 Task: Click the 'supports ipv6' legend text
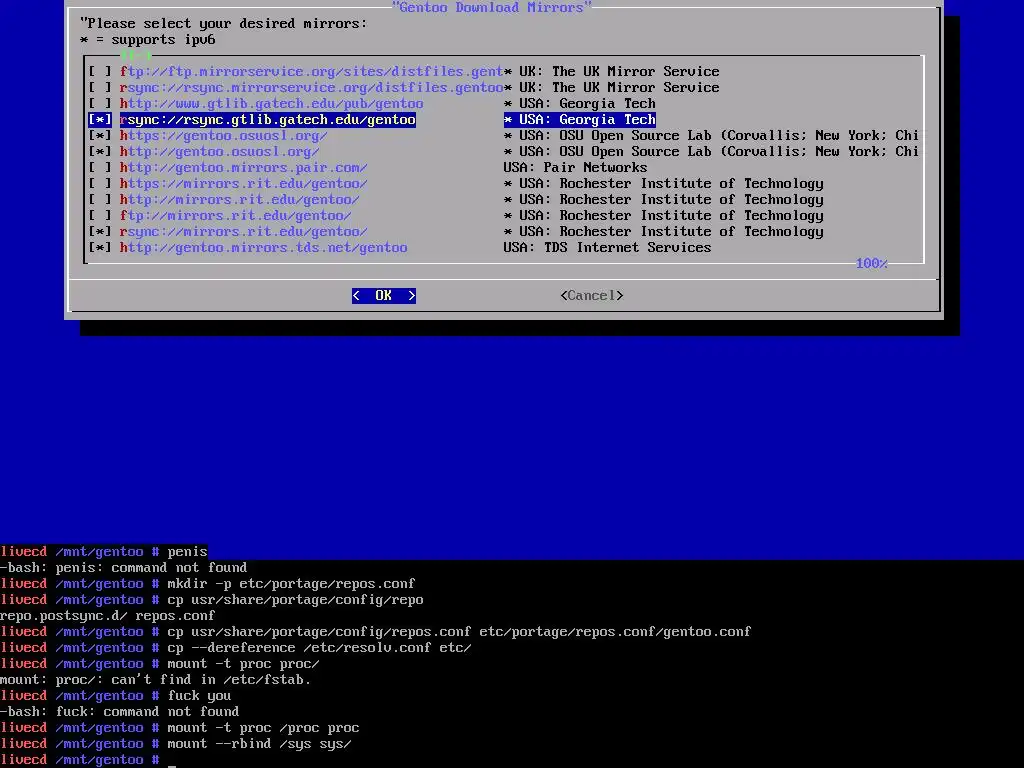148,39
